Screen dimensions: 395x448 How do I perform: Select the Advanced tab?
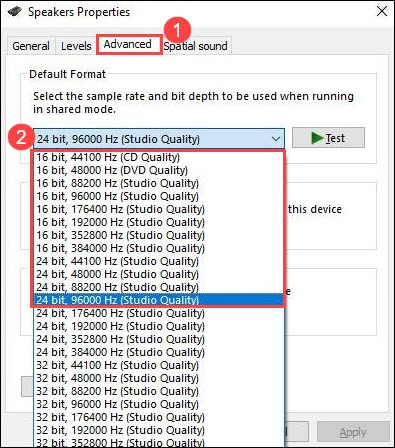pyautogui.click(x=128, y=44)
